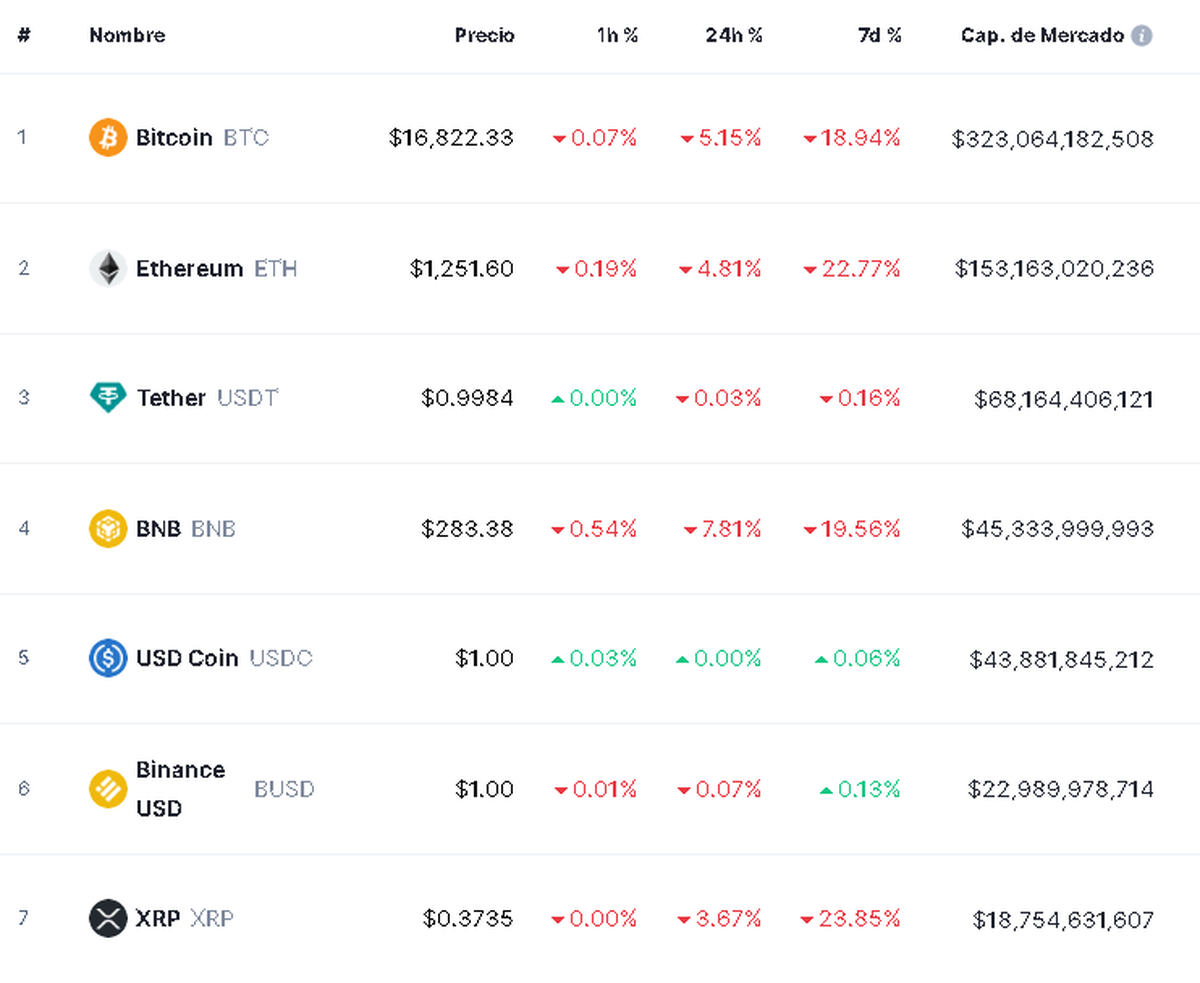The image size is (1200, 983).
Task: Open the XRP name link
Action: point(158,918)
